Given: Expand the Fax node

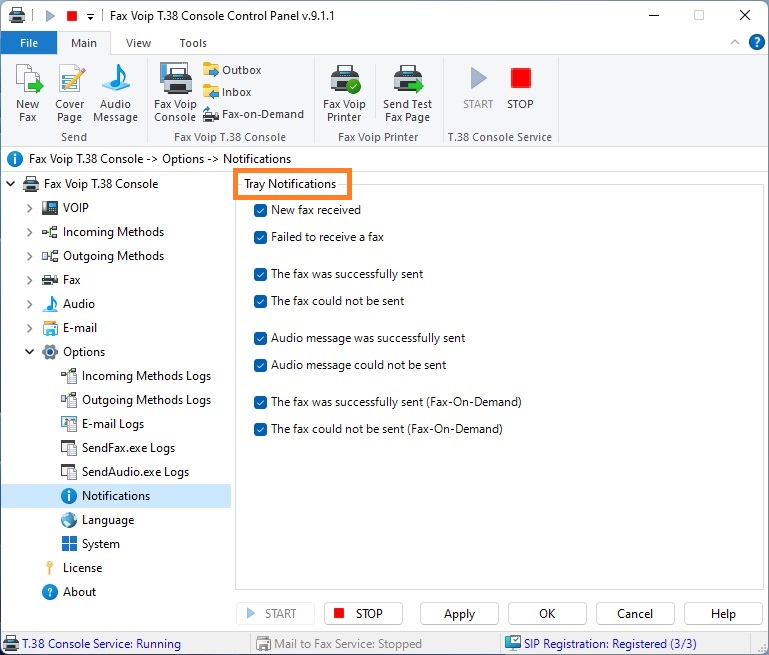Looking at the screenshot, I should click(x=29, y=280).
